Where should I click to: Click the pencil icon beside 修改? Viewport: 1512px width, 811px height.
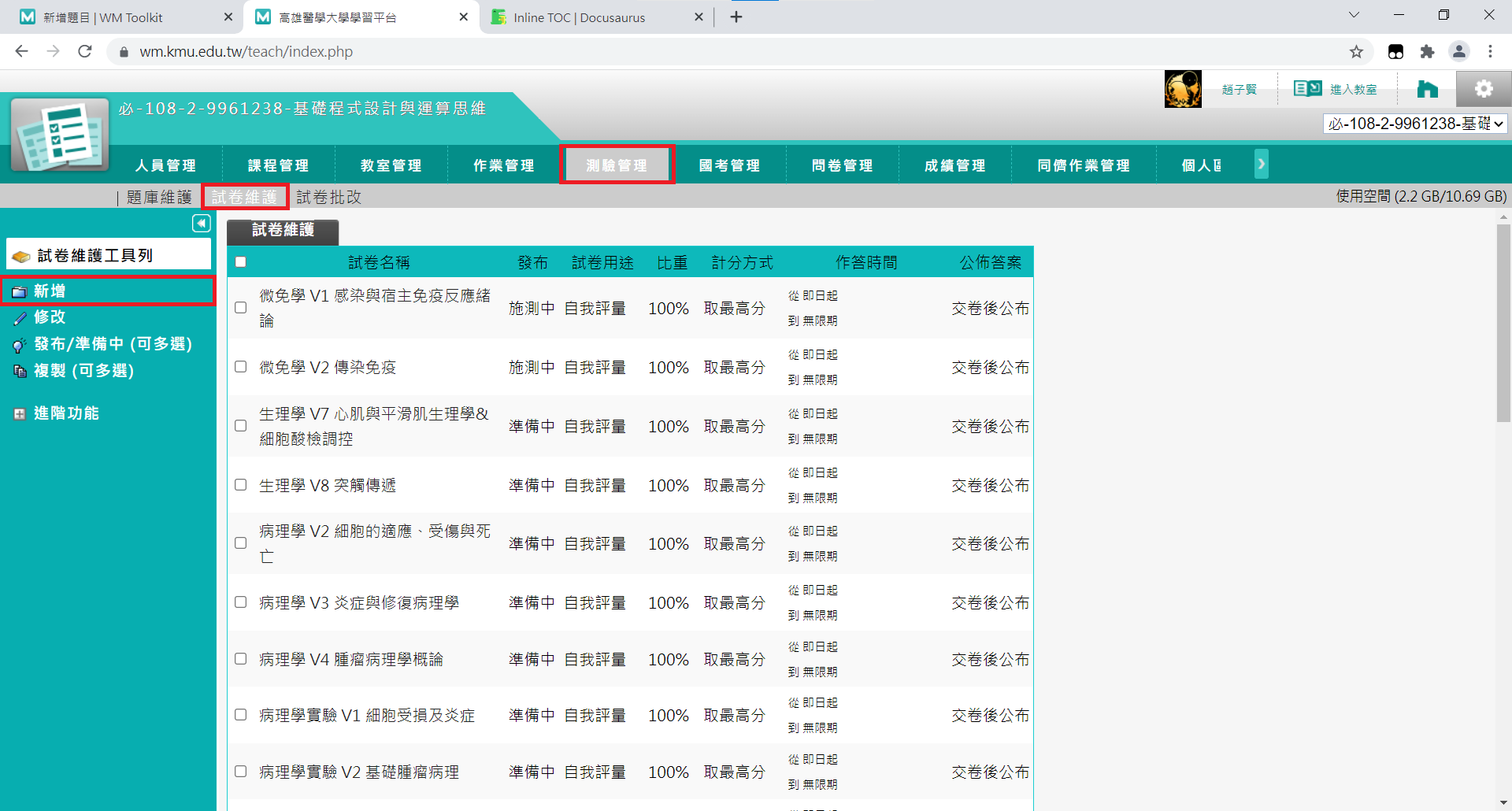20,318
